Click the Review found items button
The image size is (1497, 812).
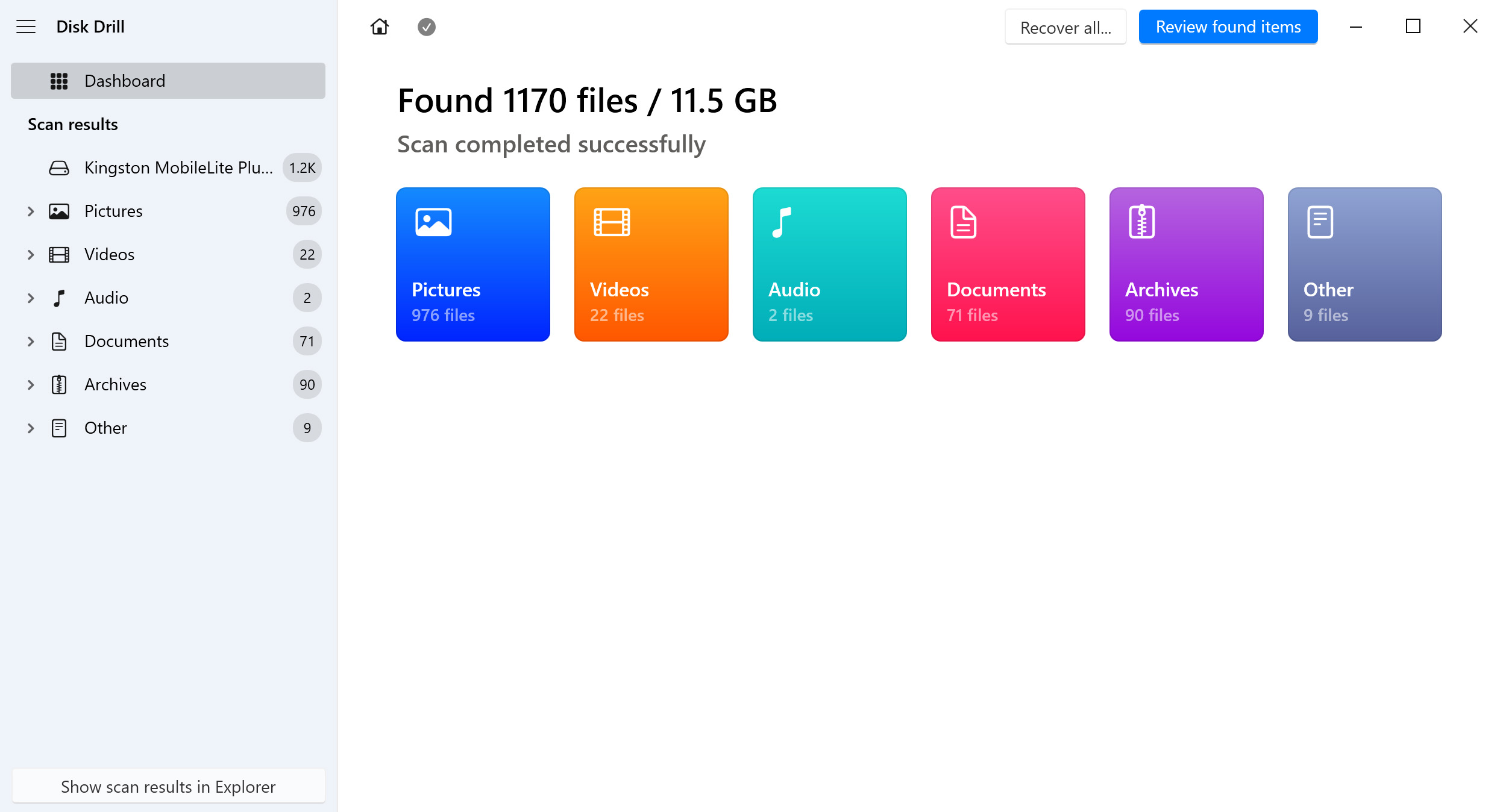click(1228, 27)
